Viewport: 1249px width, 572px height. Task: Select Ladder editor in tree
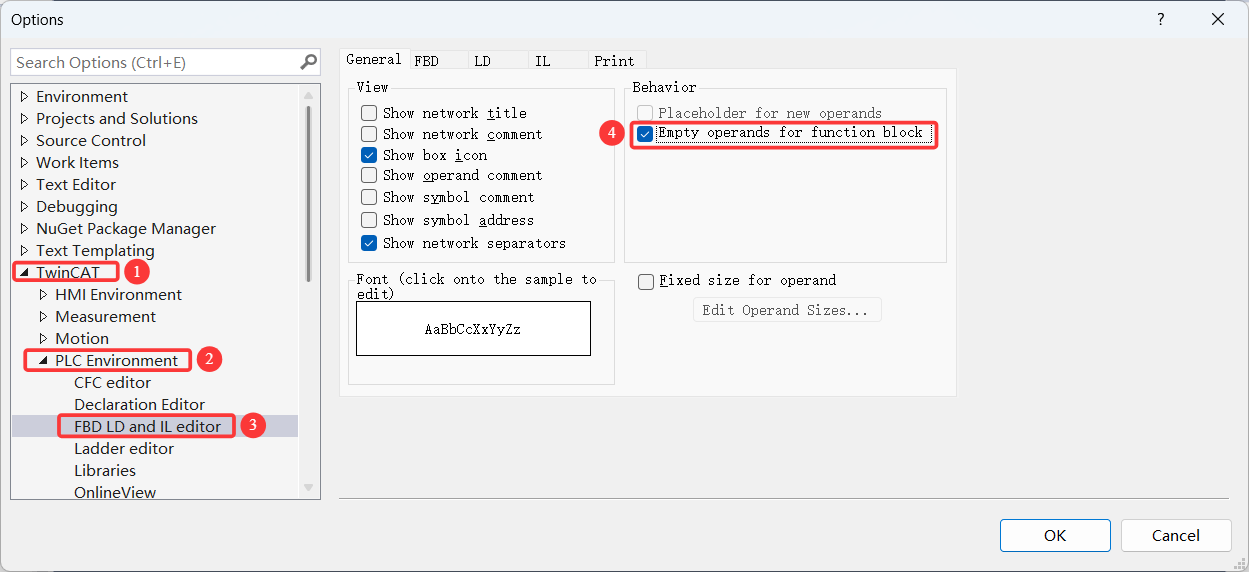(x=124, y=449)
